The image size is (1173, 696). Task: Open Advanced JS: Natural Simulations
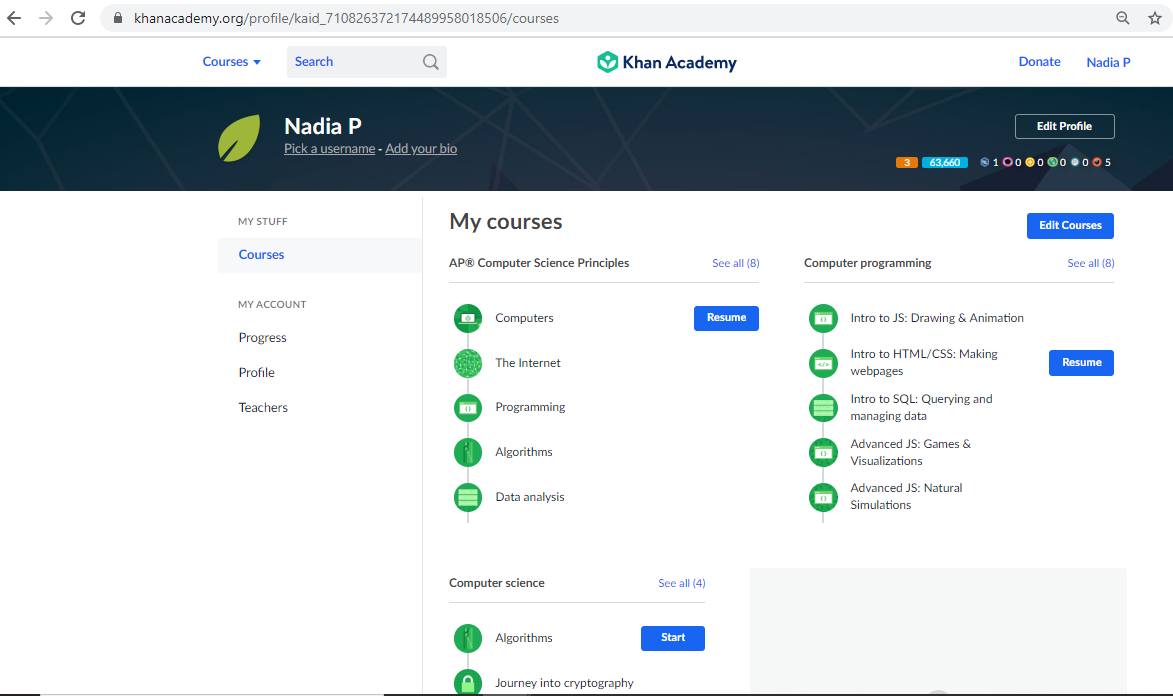pos(906,497)
